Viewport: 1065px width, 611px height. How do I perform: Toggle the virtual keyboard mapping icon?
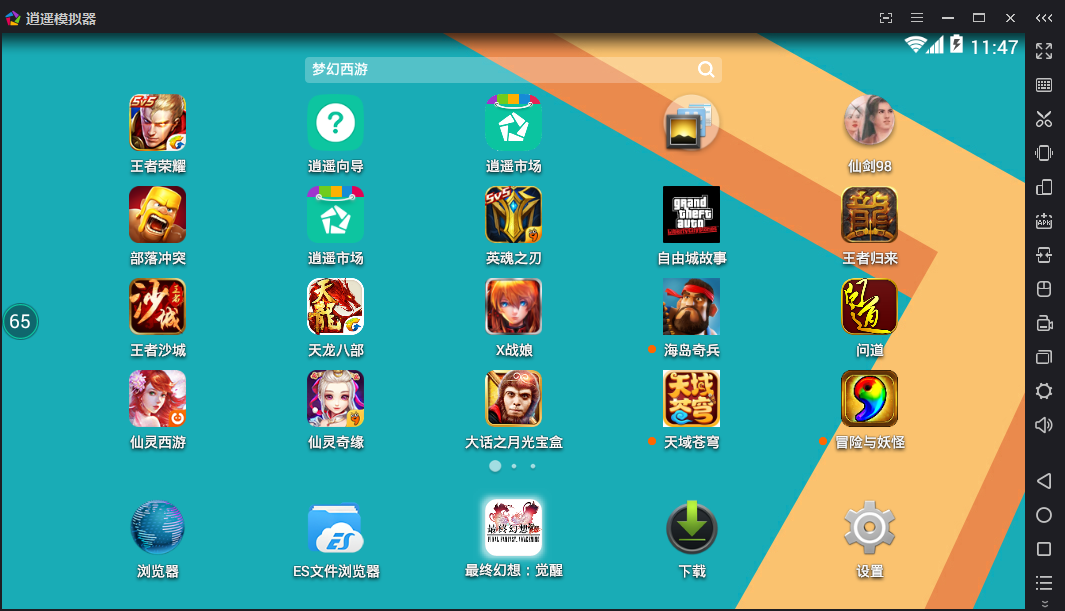pyautogui.click(x=1044, y=85)
